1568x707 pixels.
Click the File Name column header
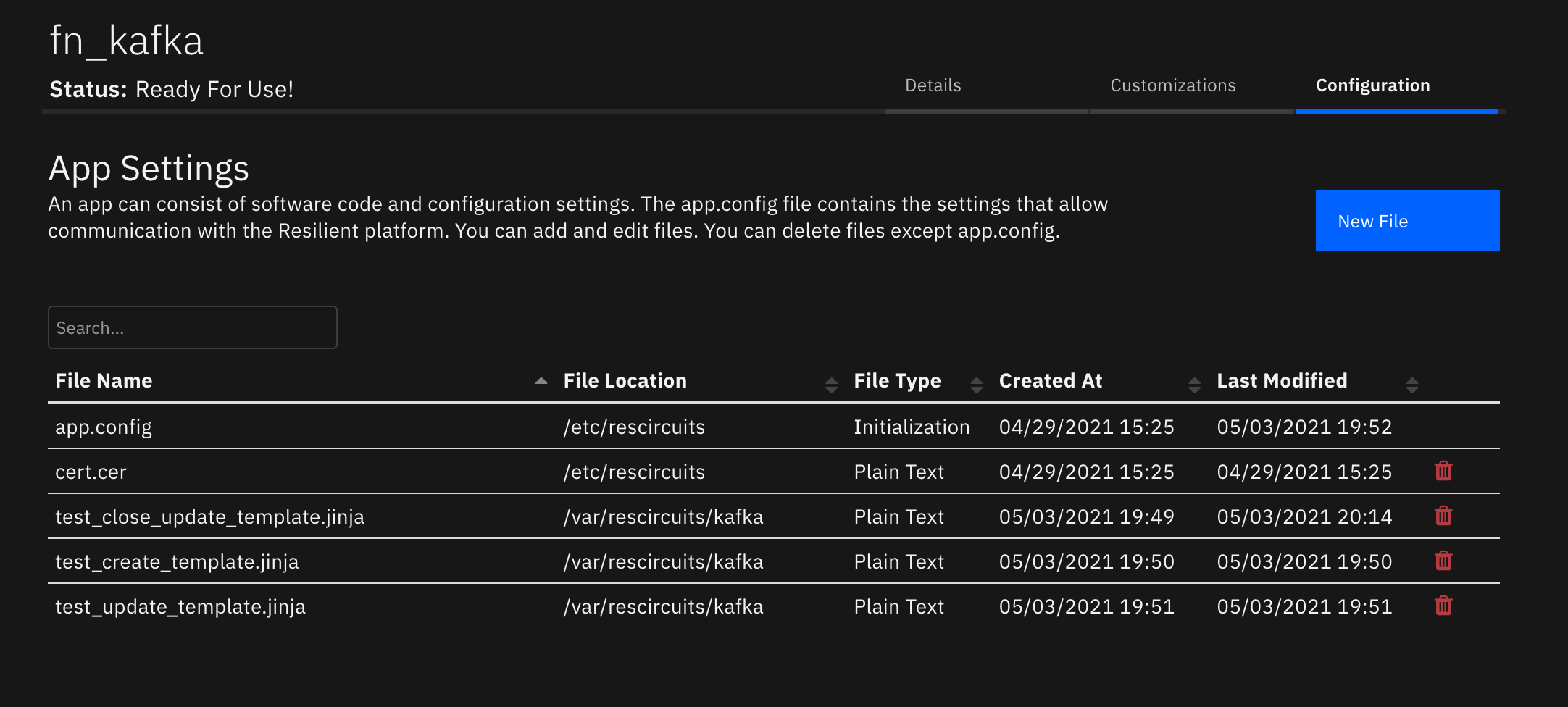point(104,381)
